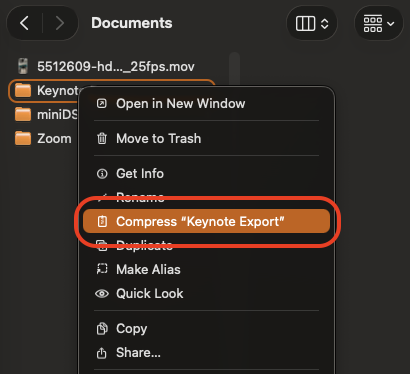The width and height of the screenshot is (410, 374).
Task: Choose Open in New Window
Action: point(206,104)
